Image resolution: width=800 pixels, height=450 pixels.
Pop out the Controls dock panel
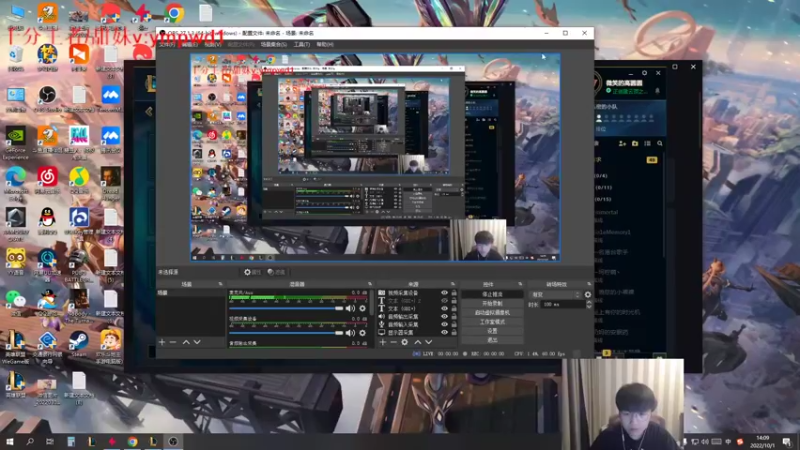coord(520,284)
